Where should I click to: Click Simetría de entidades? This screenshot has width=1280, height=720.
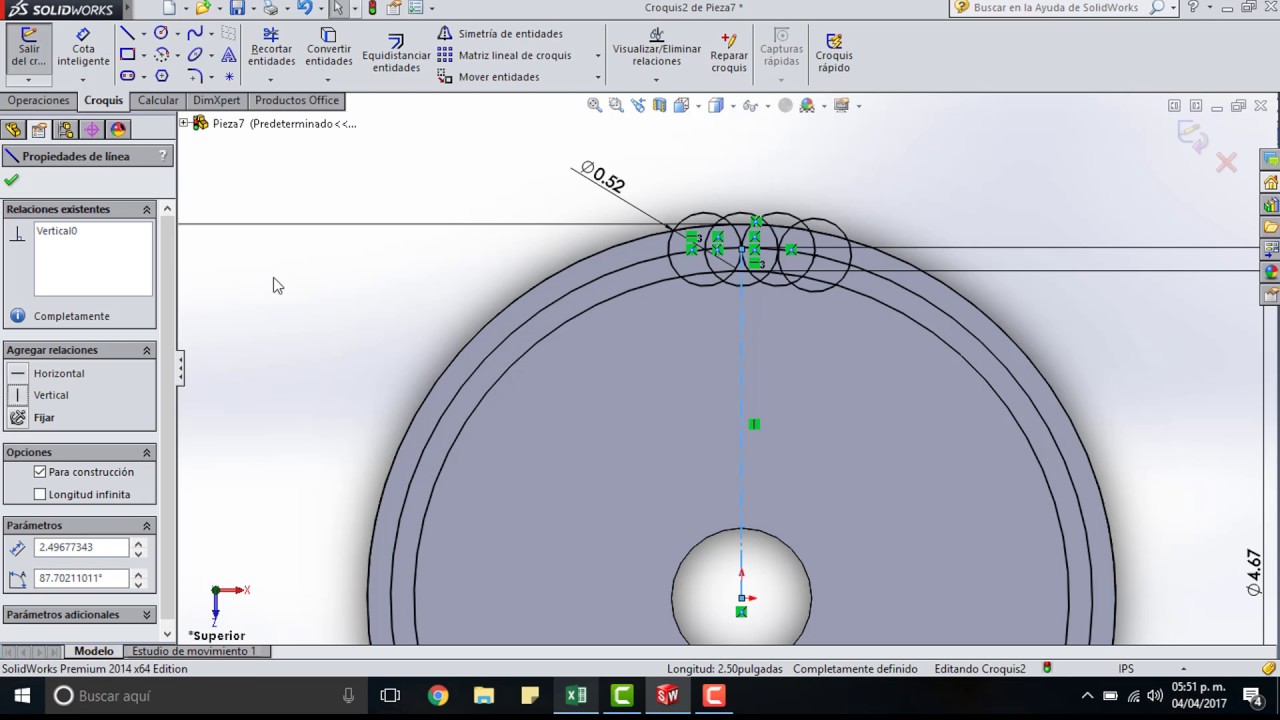[500, 33]
